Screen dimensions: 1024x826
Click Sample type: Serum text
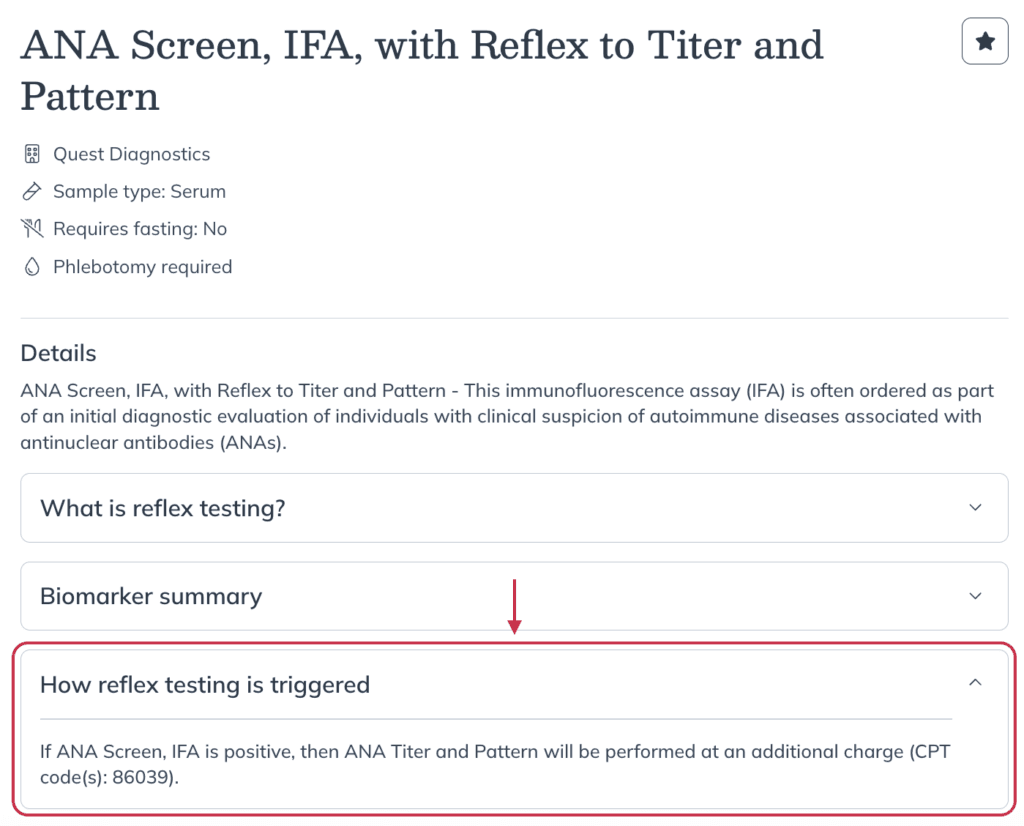(139, 191)
